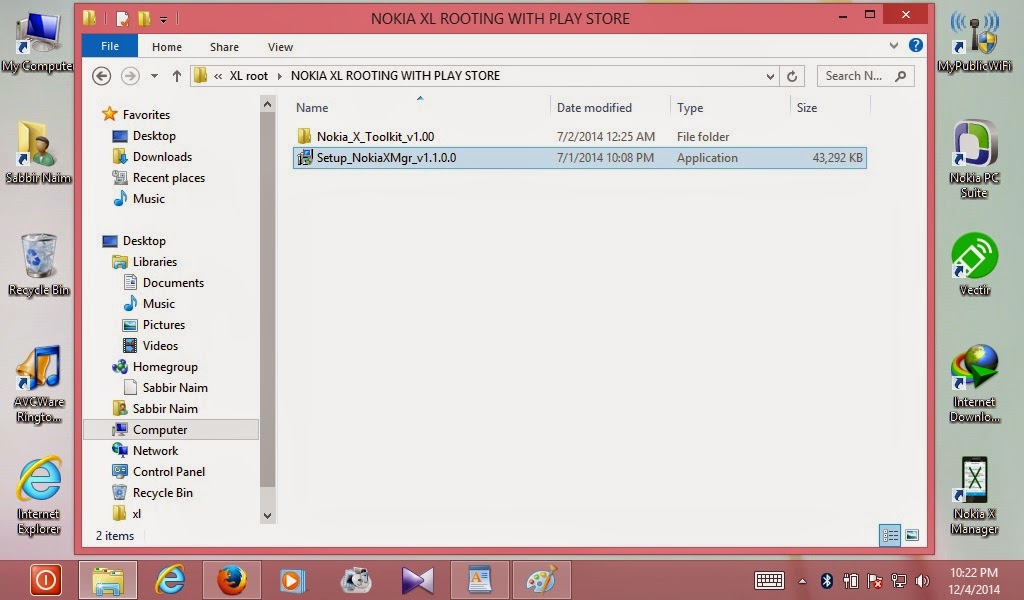Open the Sabbir Naim desktop folder
This screenshot has height=600, width=1024.
pyautogui.click(x=37, y=152)
